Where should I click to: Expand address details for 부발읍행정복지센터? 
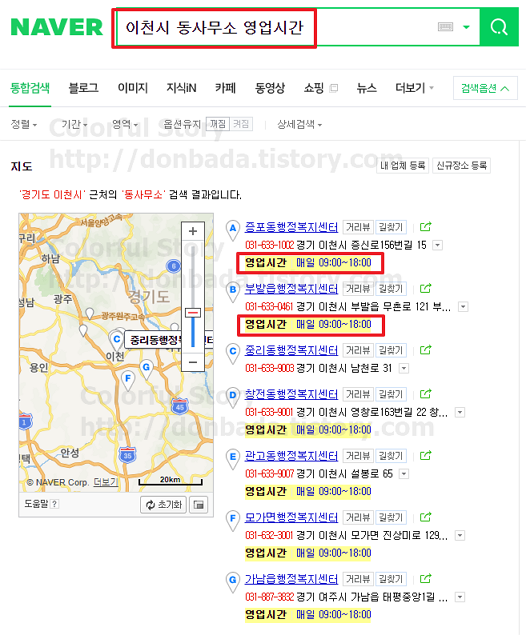pos(463,307)
